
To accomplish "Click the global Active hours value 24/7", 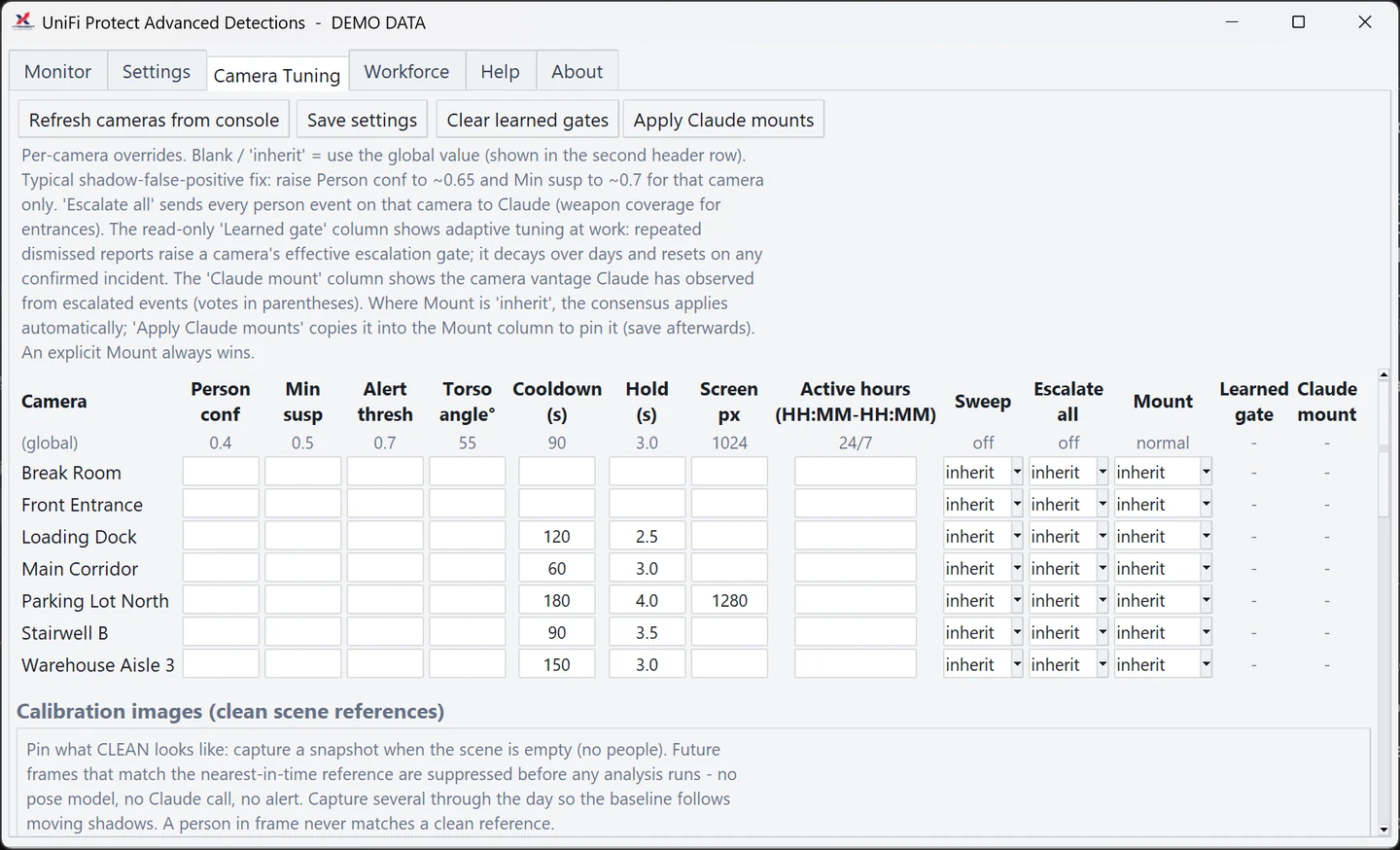I will (x=856, y=443).
